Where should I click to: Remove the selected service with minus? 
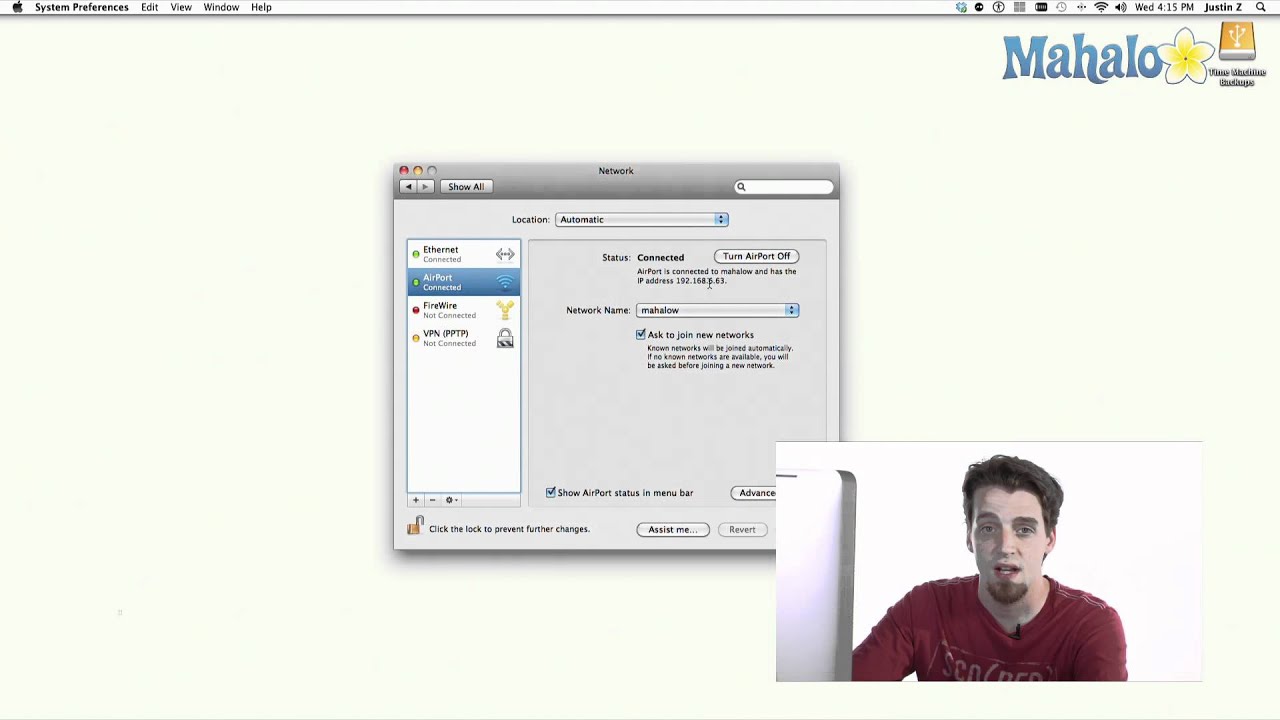click(432, 500)
